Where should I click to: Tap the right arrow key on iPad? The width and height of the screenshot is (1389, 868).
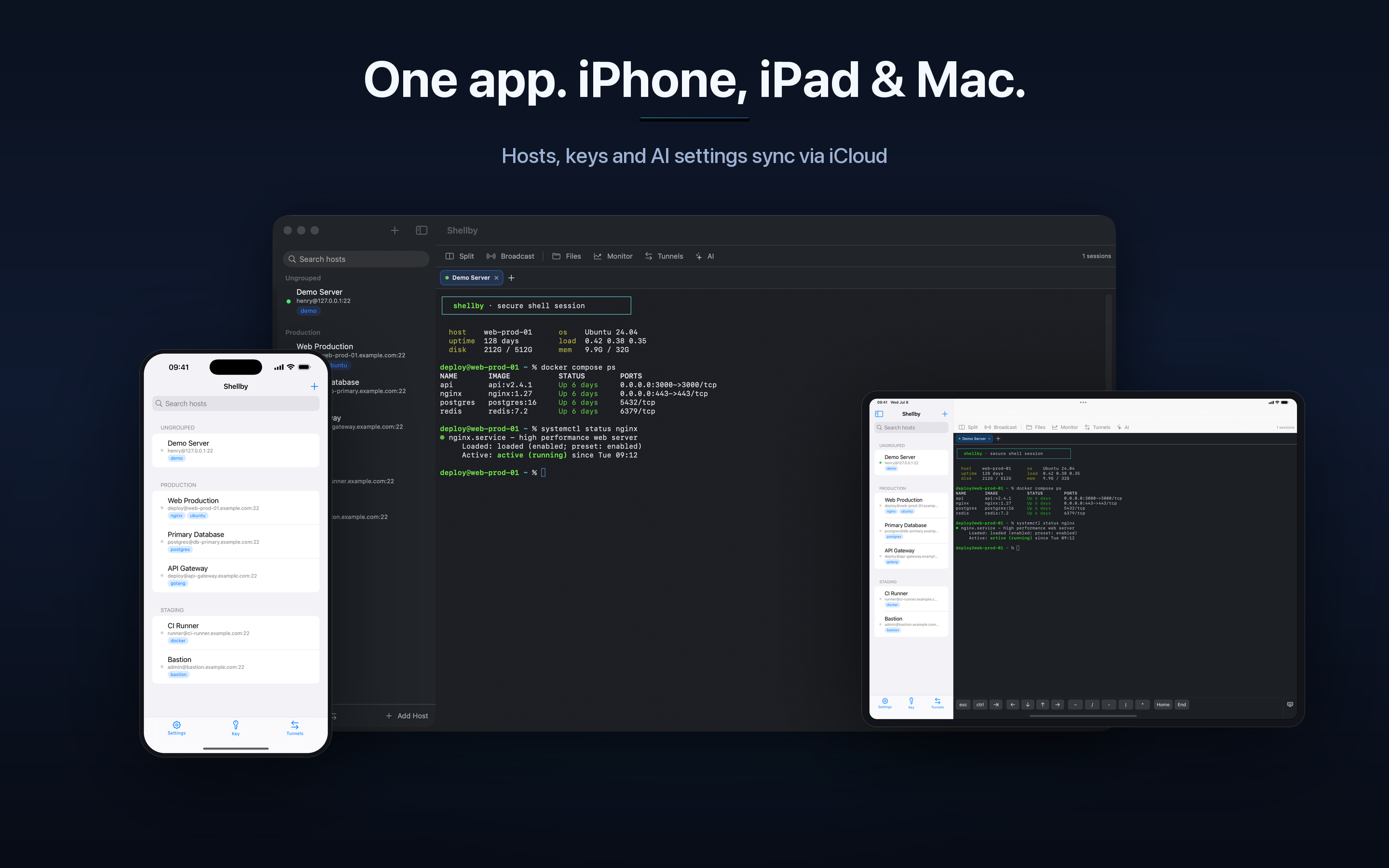coord(1058,705)
